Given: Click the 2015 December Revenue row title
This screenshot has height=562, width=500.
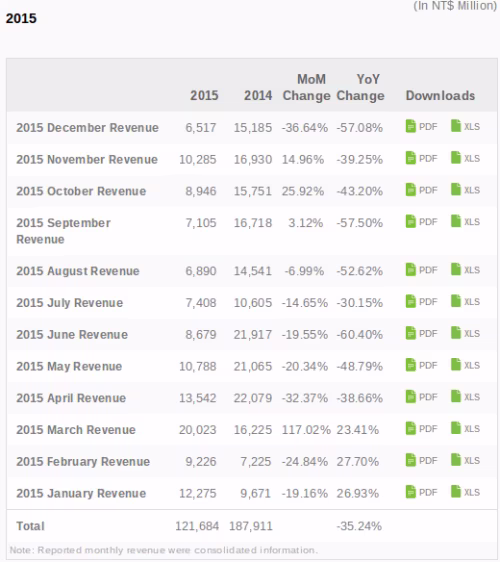Looking at the screenshot, I should pyautogui.click(x=87, y=128).
